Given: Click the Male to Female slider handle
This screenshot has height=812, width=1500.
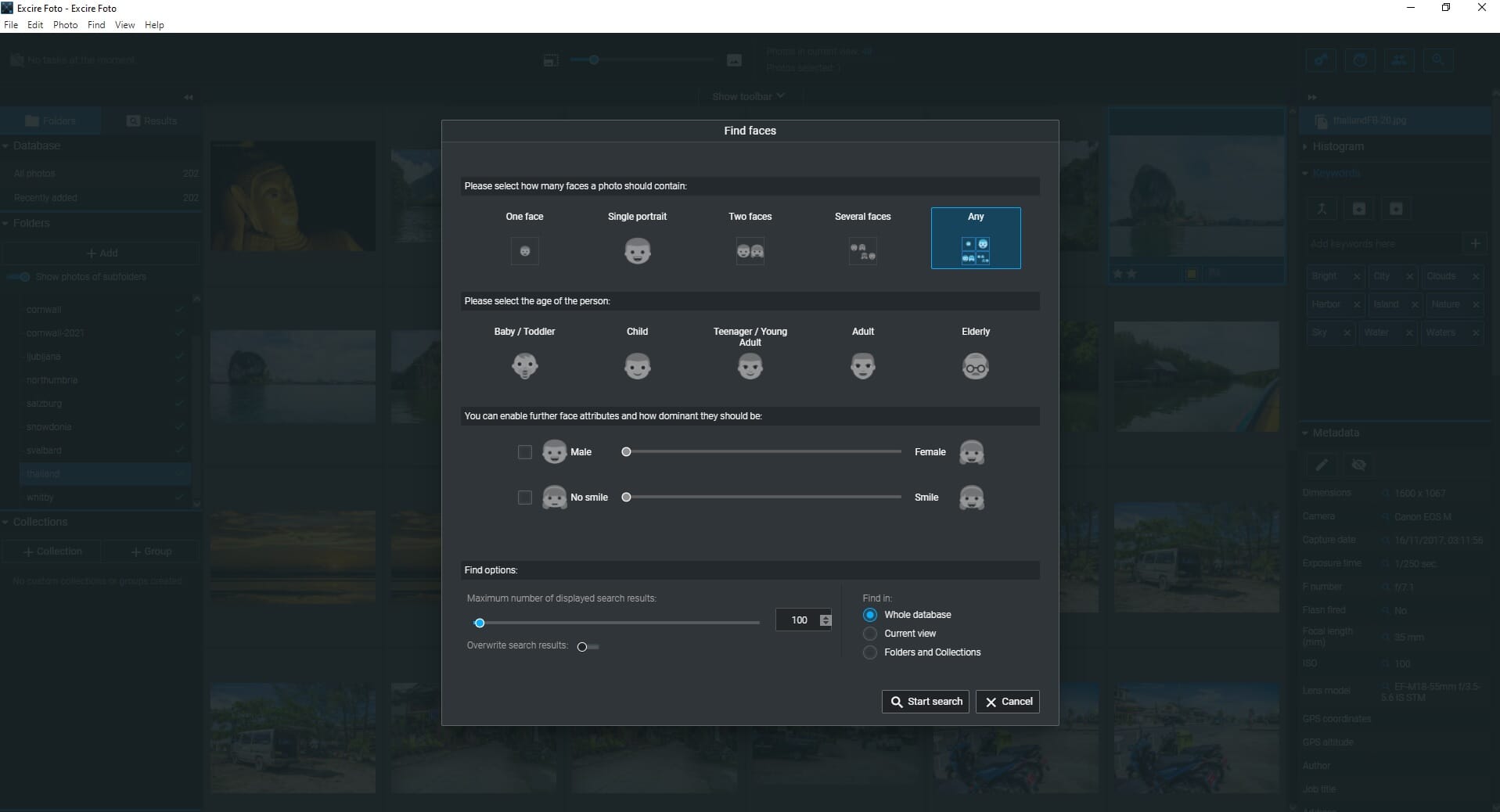Looking at the screenshot, I should pyautogui.click(x=626, y=452).
